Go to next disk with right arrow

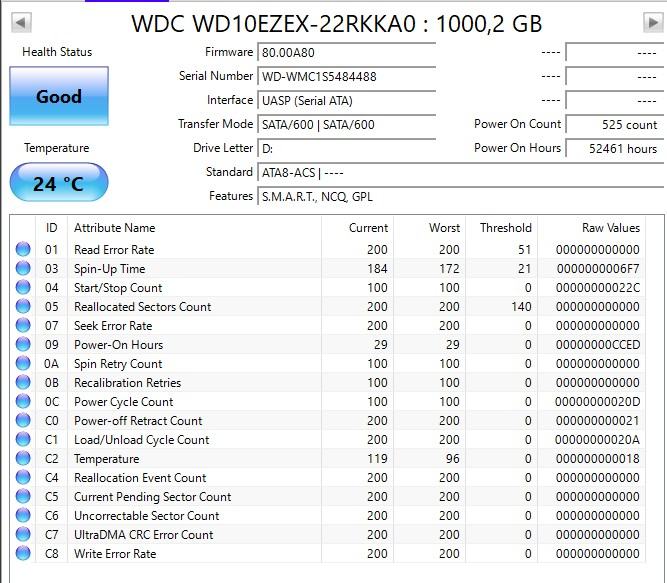click(x=653, y=23)
